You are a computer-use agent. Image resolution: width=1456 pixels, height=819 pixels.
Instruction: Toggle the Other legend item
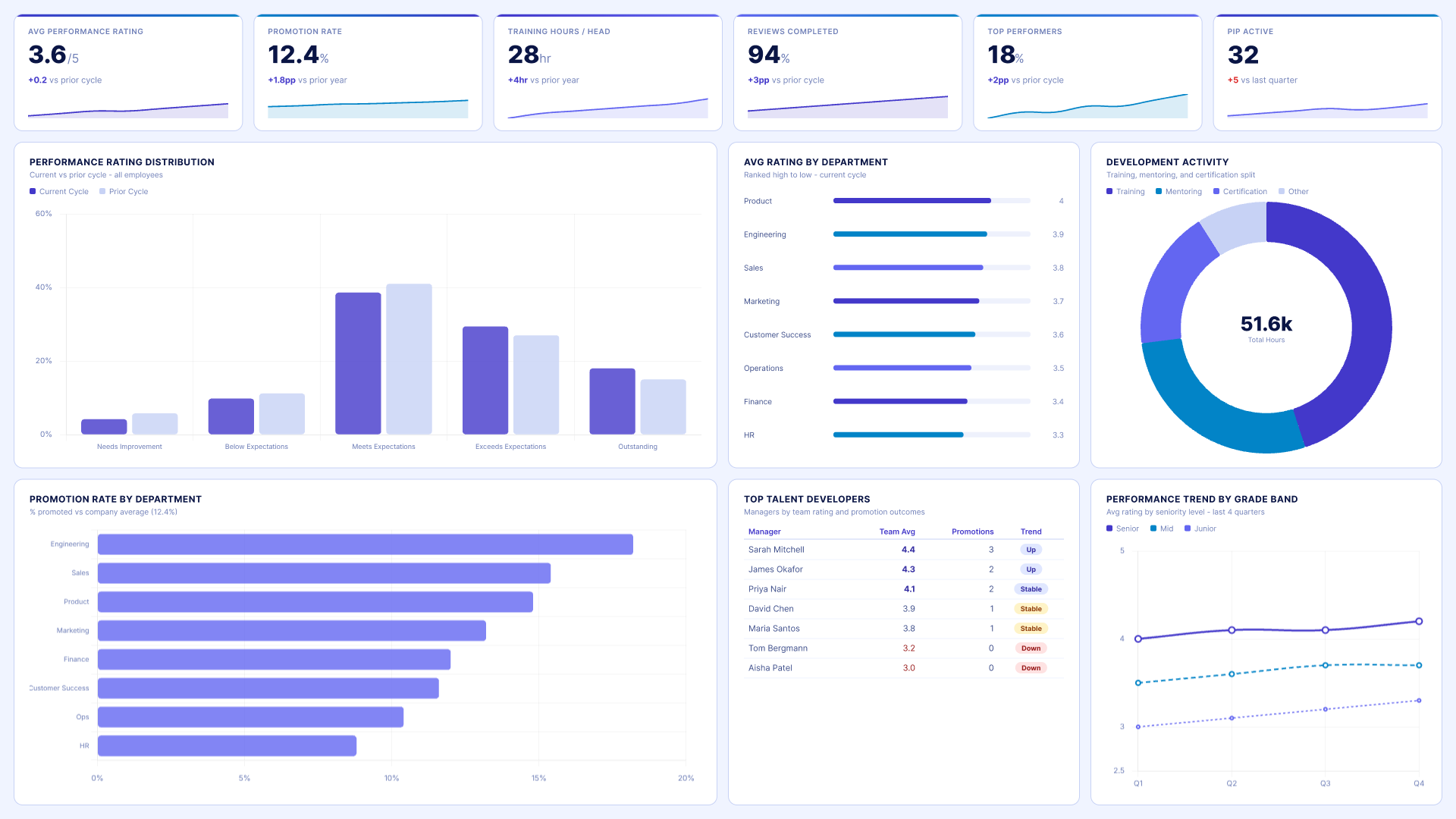1293,192
